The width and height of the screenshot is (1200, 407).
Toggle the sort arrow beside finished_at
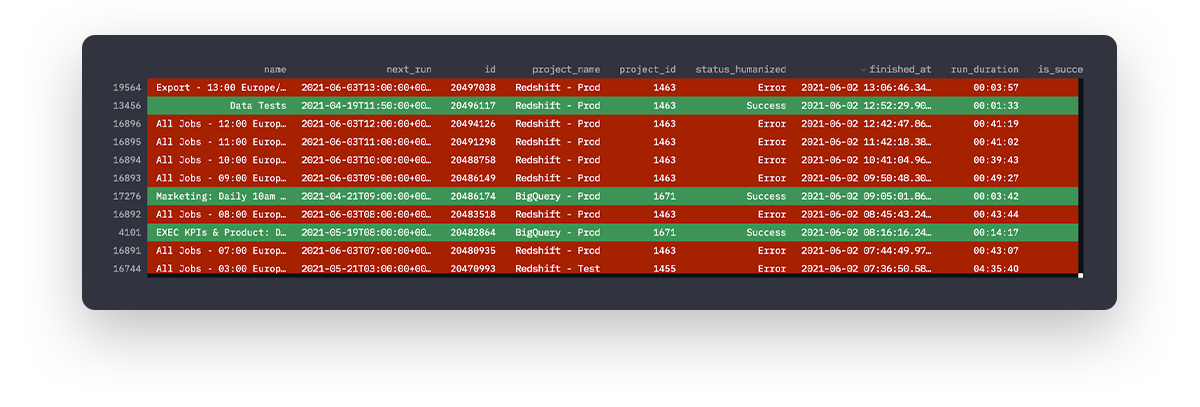(863, 70)
